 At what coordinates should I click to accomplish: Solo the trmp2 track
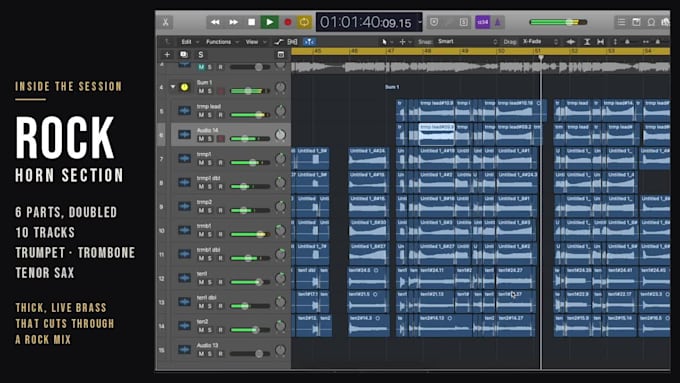coord(210,210)
